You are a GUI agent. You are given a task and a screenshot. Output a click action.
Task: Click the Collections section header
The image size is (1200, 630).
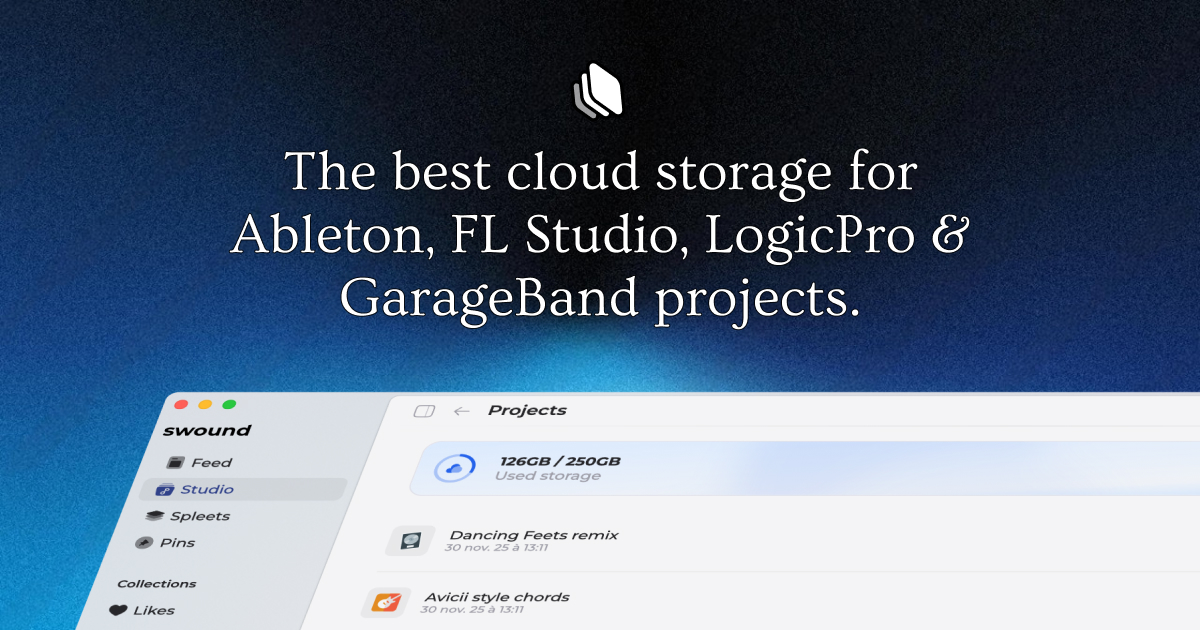[x=156, y=584]
